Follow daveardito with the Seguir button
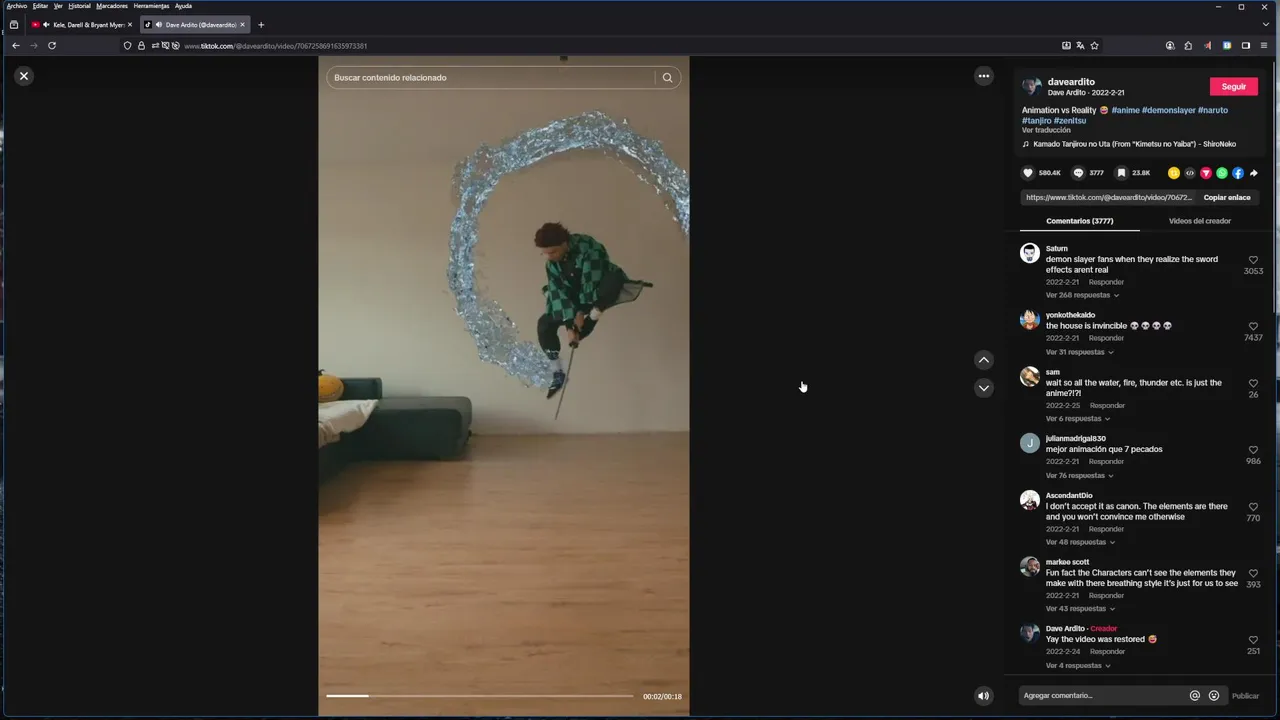Viewport: 1280px width, 720px height. (x=1234, y=87)
